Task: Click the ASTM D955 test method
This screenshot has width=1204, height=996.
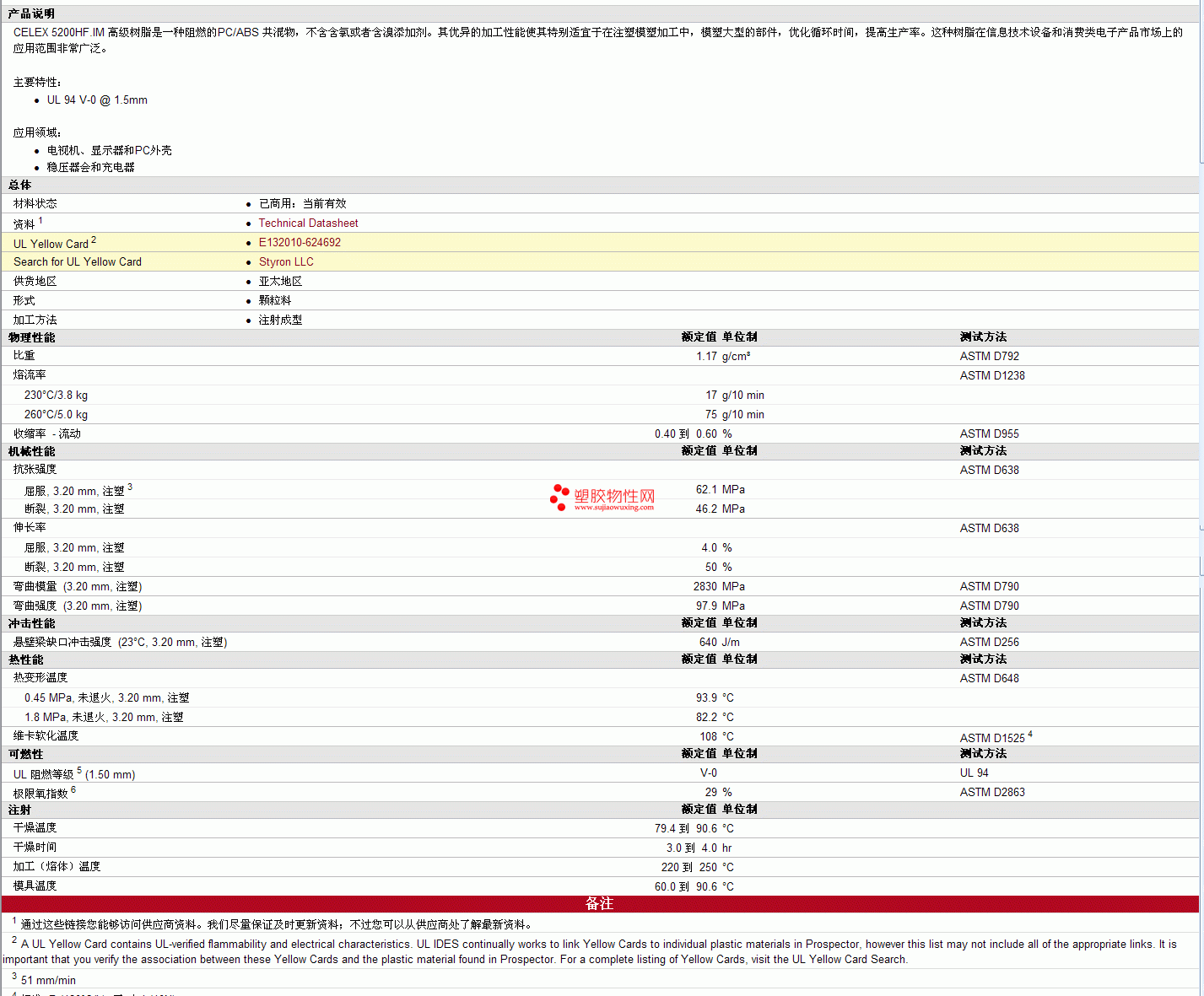Action: coord(990,434)
